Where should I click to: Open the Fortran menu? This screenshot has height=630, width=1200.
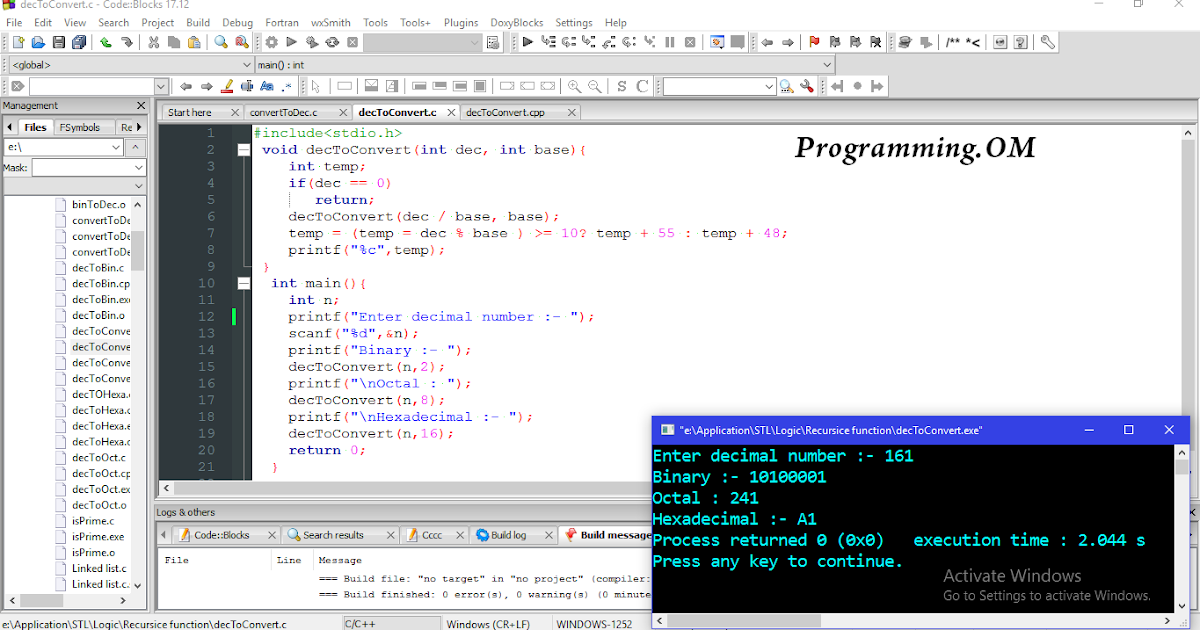coord(281,22)
